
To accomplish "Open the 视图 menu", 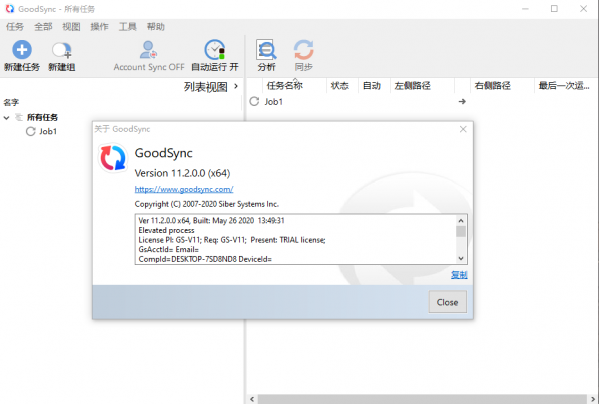I will click(x=71, y=26).
